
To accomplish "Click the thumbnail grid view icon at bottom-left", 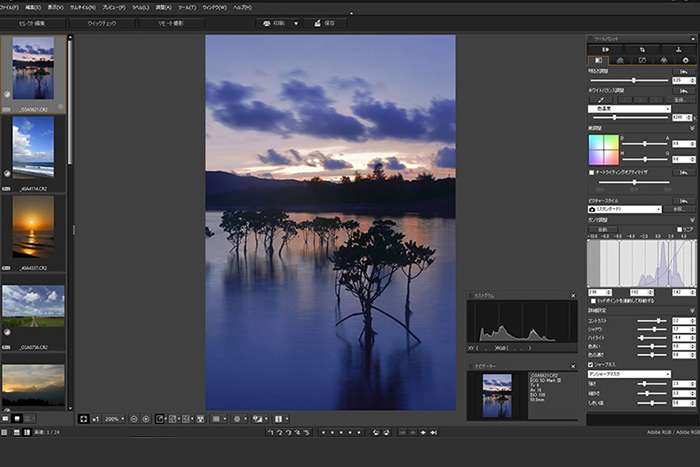I will point(6,417).
